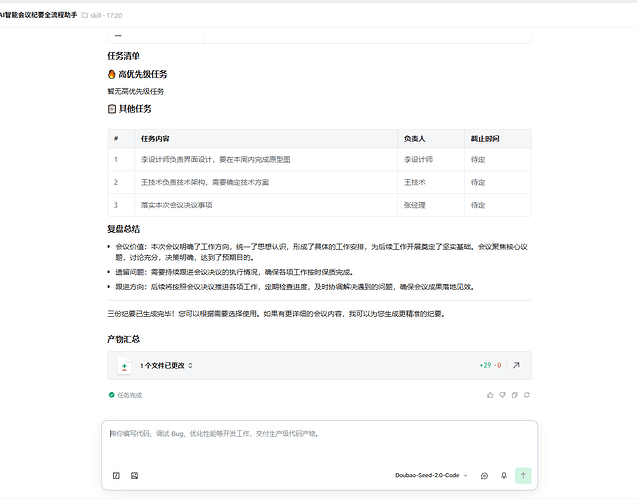Image resolution: width=637 pixels, height=499 pixels.
Task: Click the 跟进方向 bullet line
Action: tap(295, 287)
